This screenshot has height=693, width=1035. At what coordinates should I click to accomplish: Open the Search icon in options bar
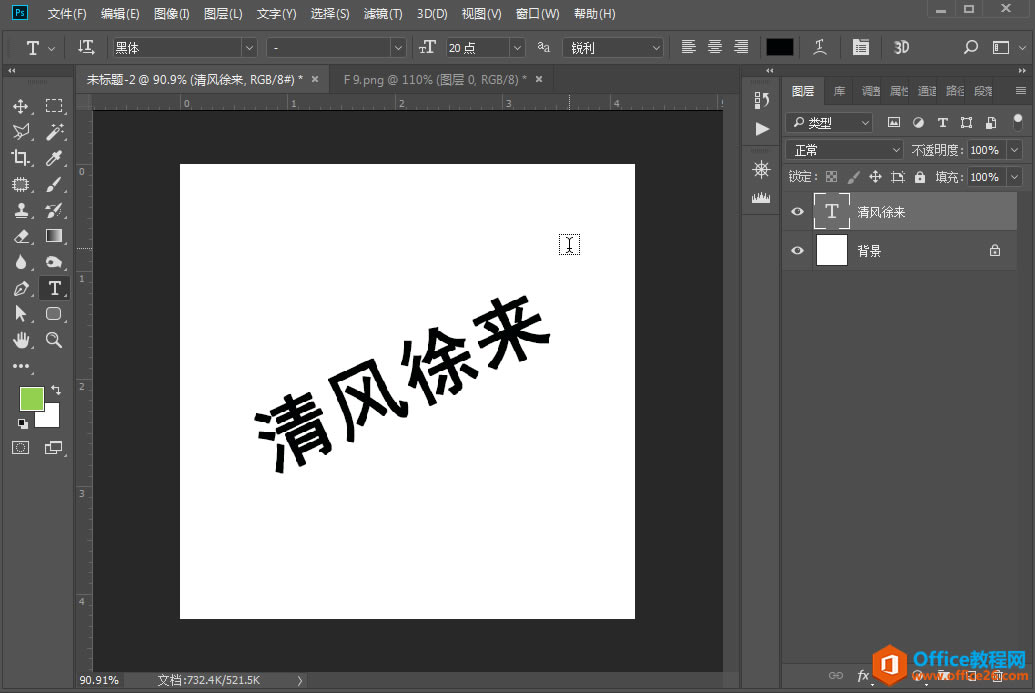970,48
